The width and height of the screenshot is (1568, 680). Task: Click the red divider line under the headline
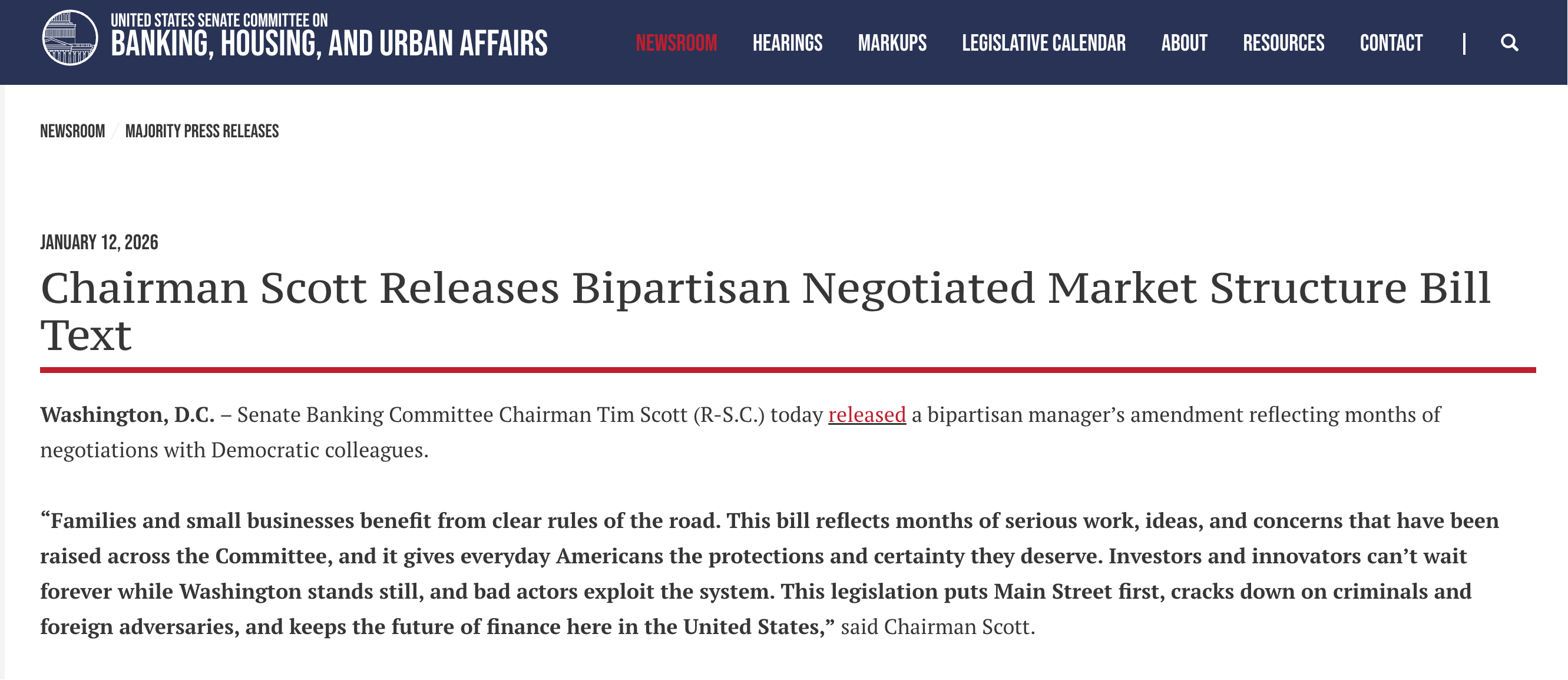788,370
